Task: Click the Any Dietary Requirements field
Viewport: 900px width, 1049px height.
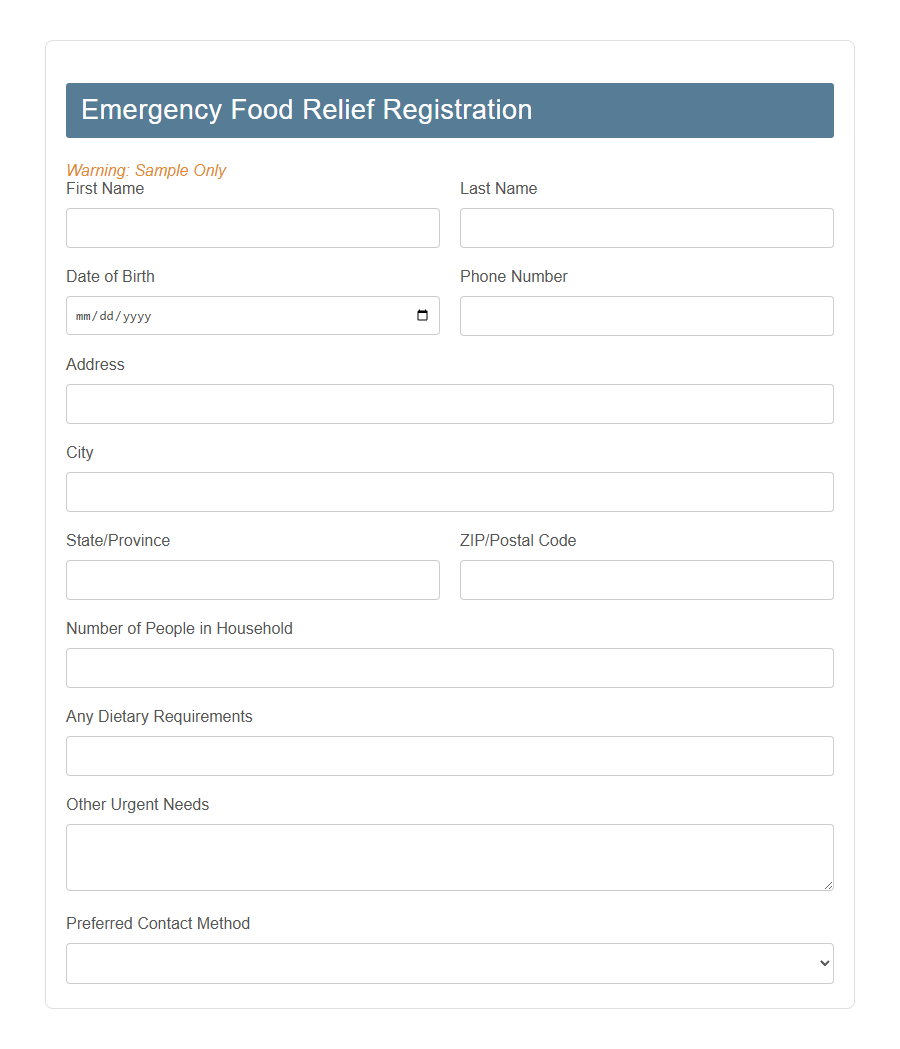Action: click(x=450, y=756)
